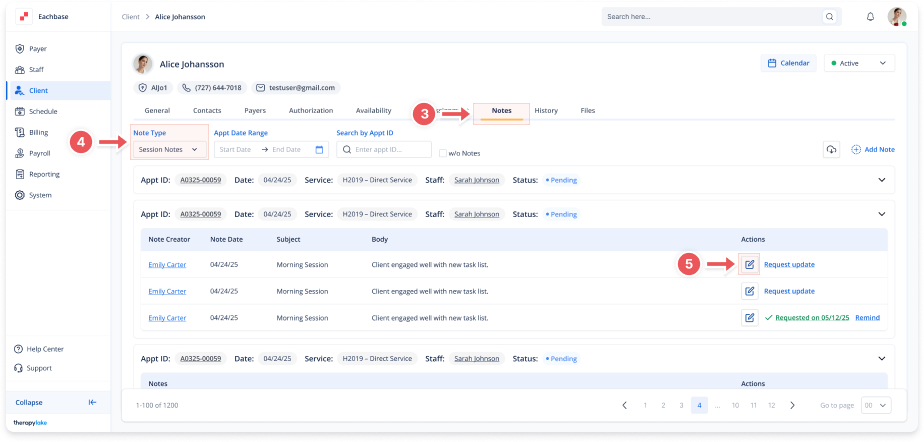This screenshot has height=442, width=924.
Task: Open calendar picker icon in Appt Date Range
Action: click(320, 149)
